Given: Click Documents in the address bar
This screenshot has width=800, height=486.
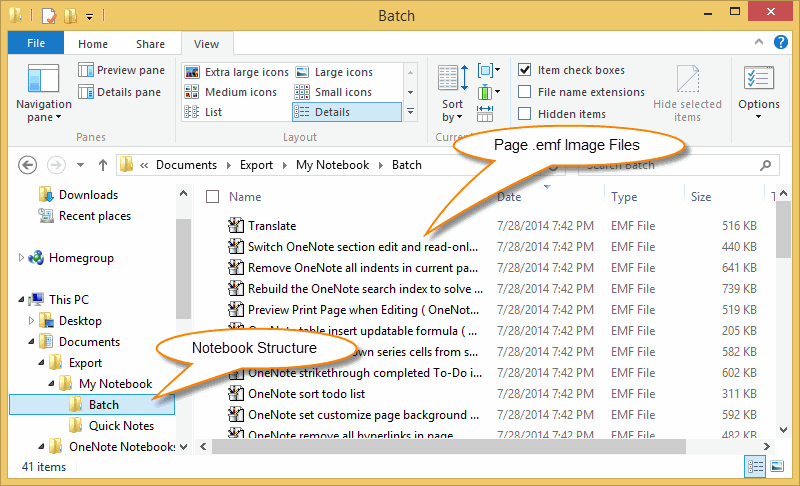Looking at the screenshot, I should click(186, 165).
